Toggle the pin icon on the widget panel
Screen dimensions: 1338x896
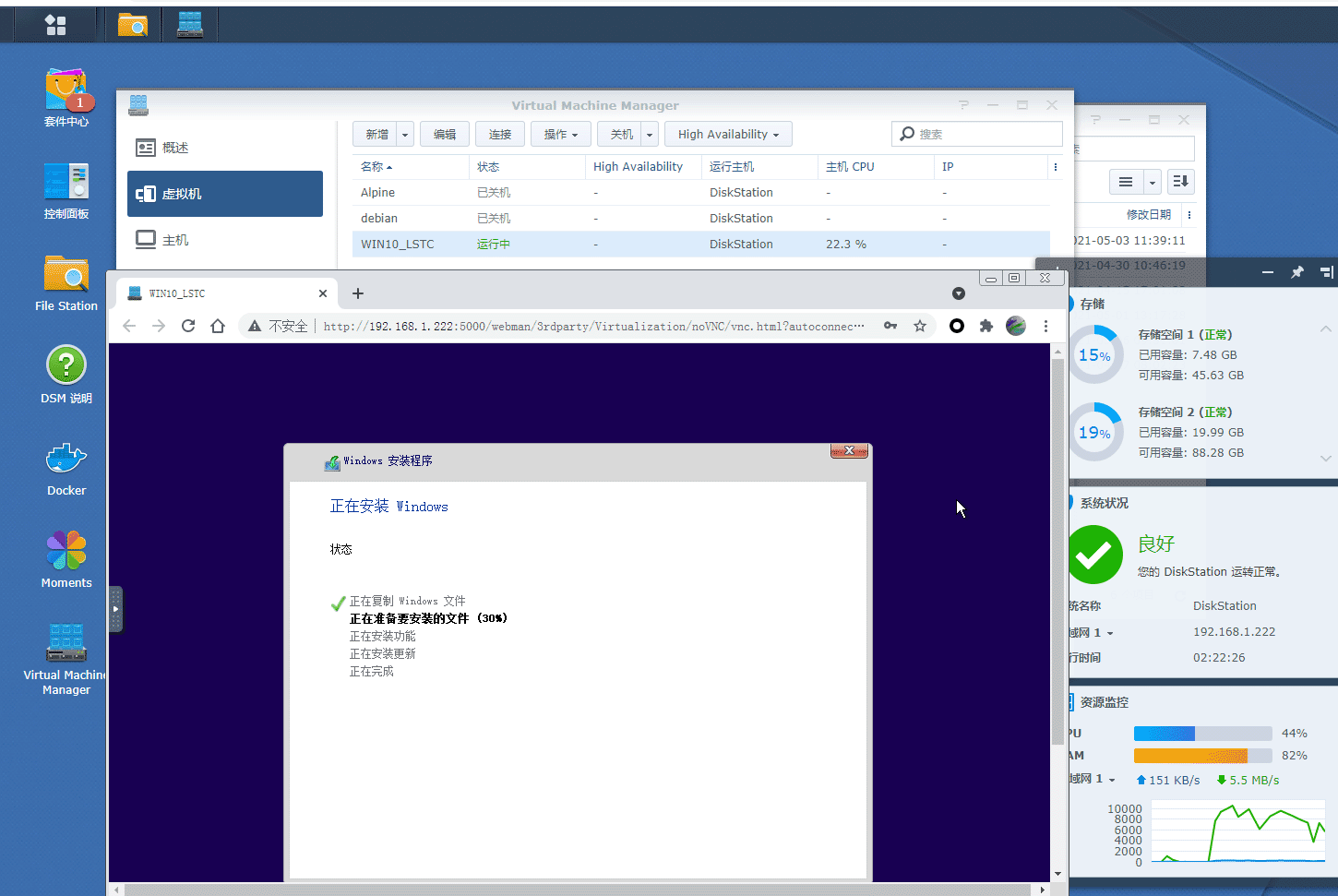(x=1297, y=272)
